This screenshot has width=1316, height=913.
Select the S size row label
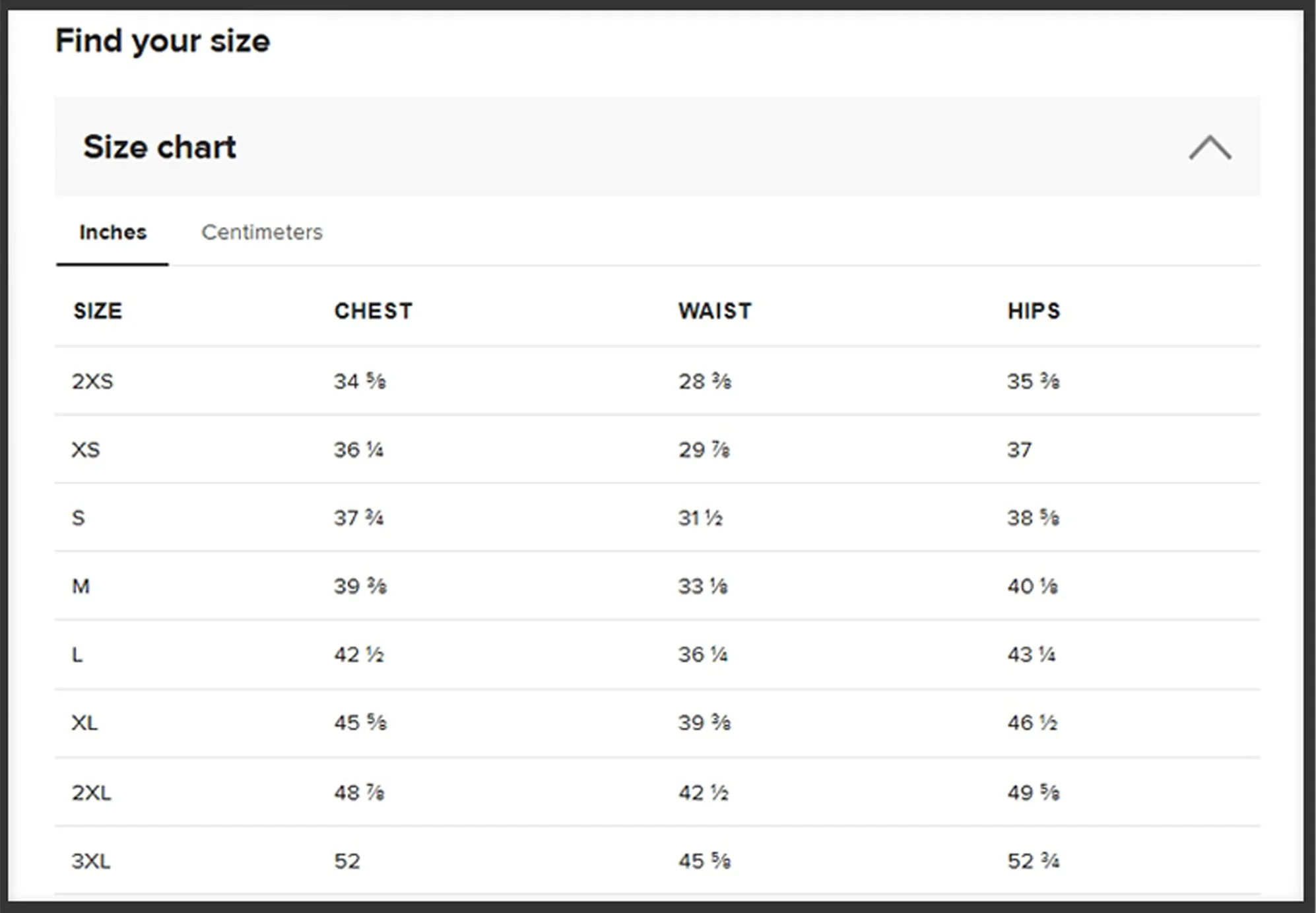tap(78, 518)
